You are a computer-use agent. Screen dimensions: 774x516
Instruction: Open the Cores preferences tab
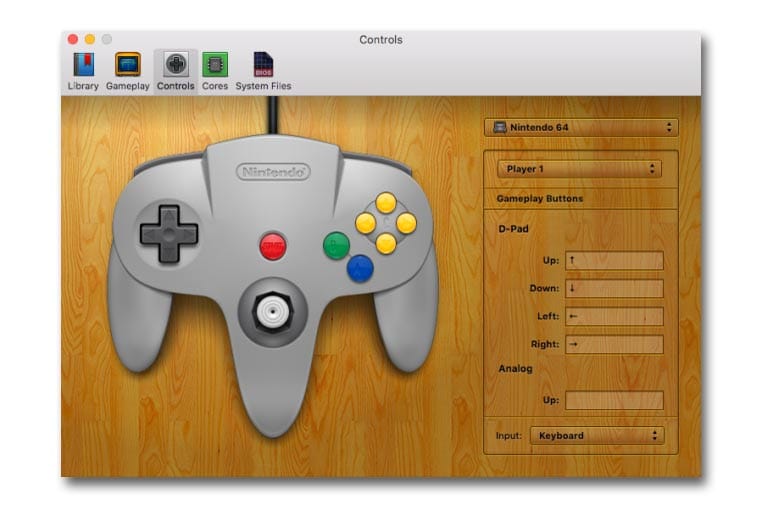pos(215,72)
